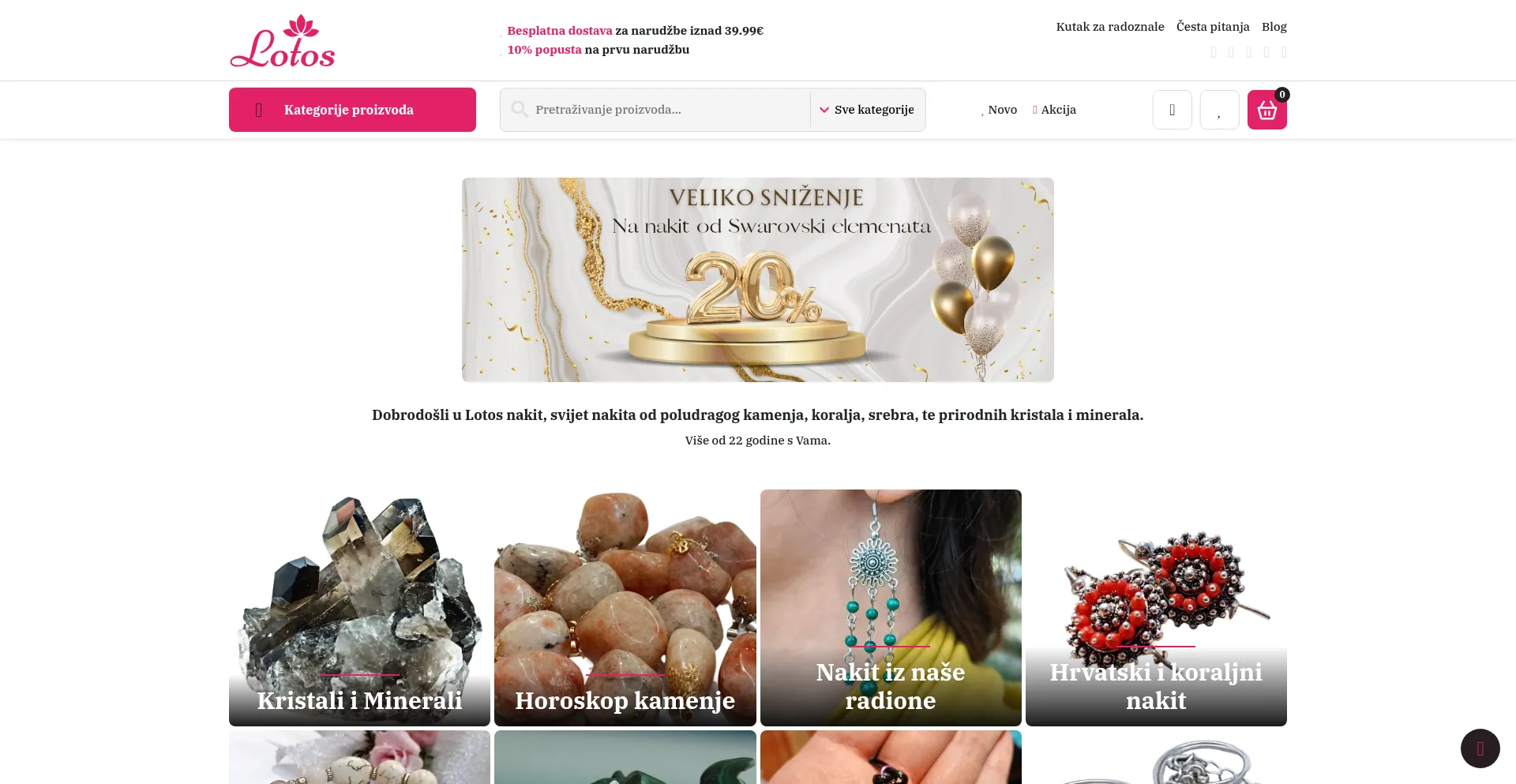The height and width of the screenshot is (784, 1516).
Task: Click the last social media icon
Action: coord(1284,52)
